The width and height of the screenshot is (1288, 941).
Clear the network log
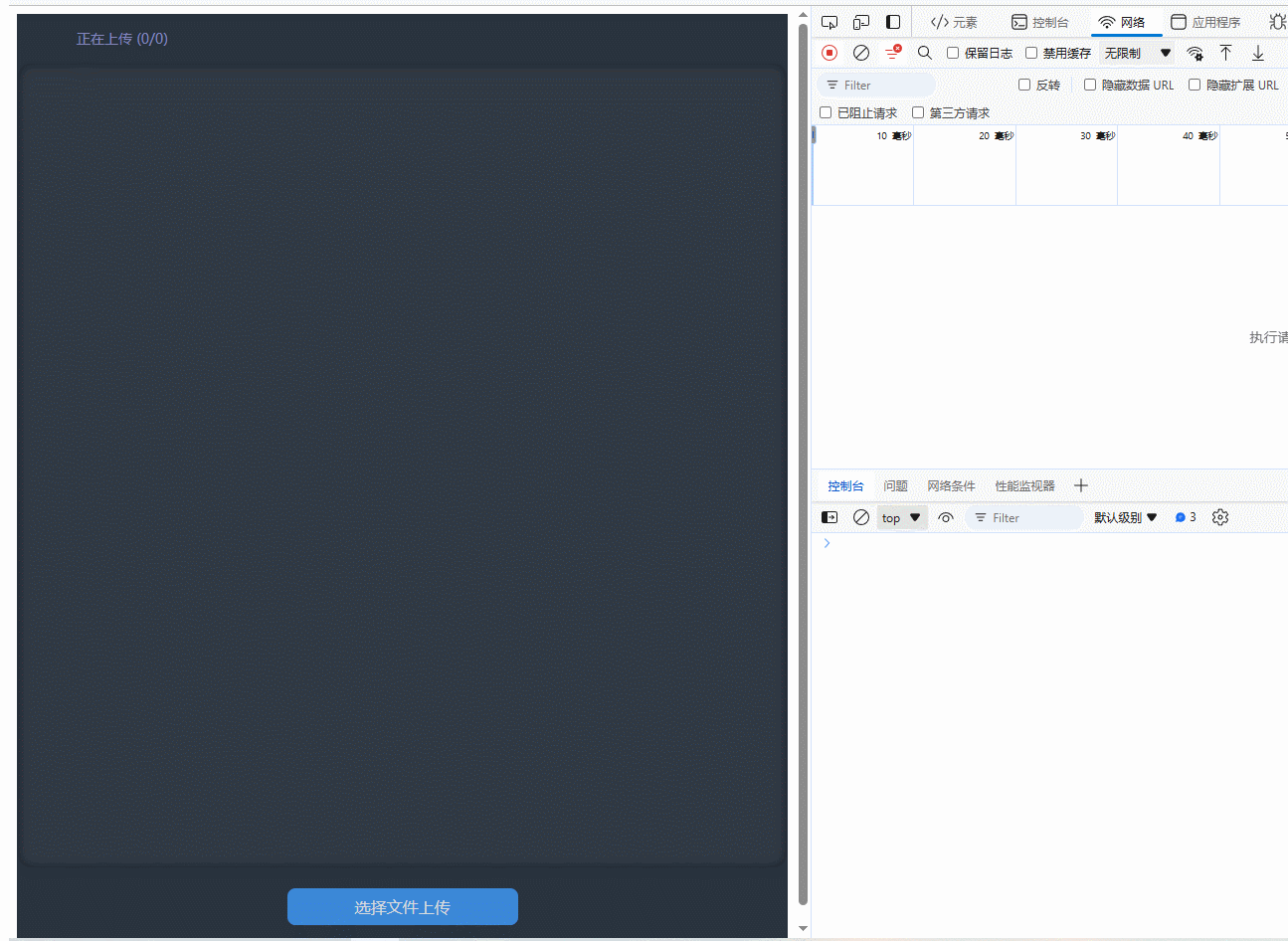(861, 53)
